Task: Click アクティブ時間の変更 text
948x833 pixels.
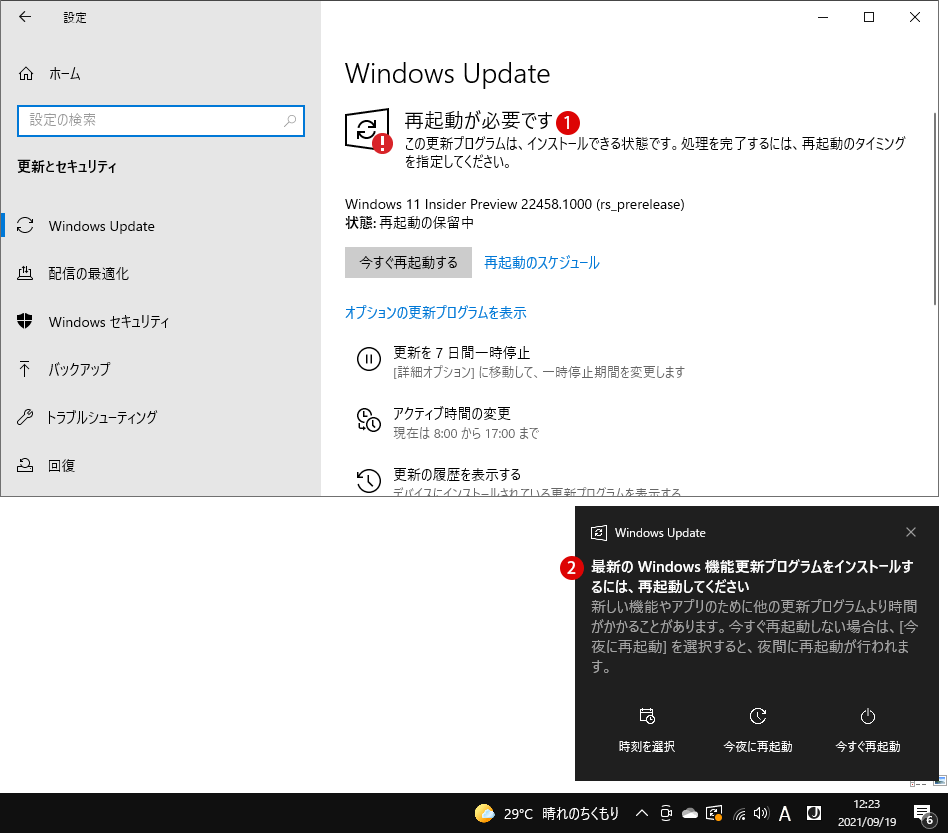Action: click(452, 413)
